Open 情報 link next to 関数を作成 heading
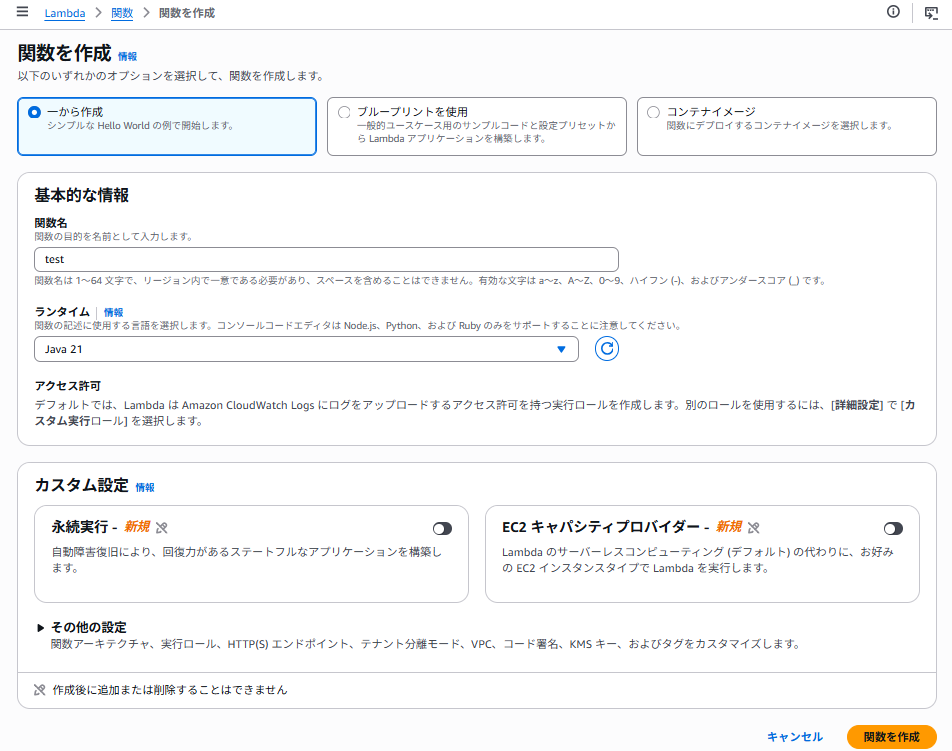 coord(128,57)
